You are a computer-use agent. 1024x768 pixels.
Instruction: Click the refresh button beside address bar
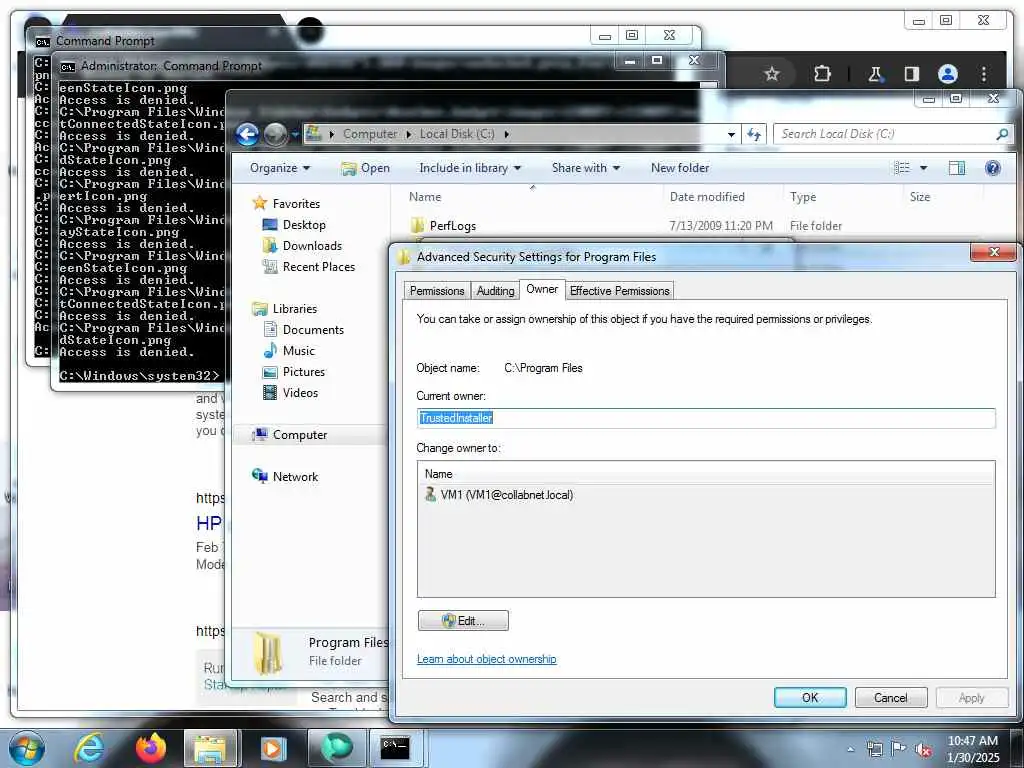tap(754, 135)
